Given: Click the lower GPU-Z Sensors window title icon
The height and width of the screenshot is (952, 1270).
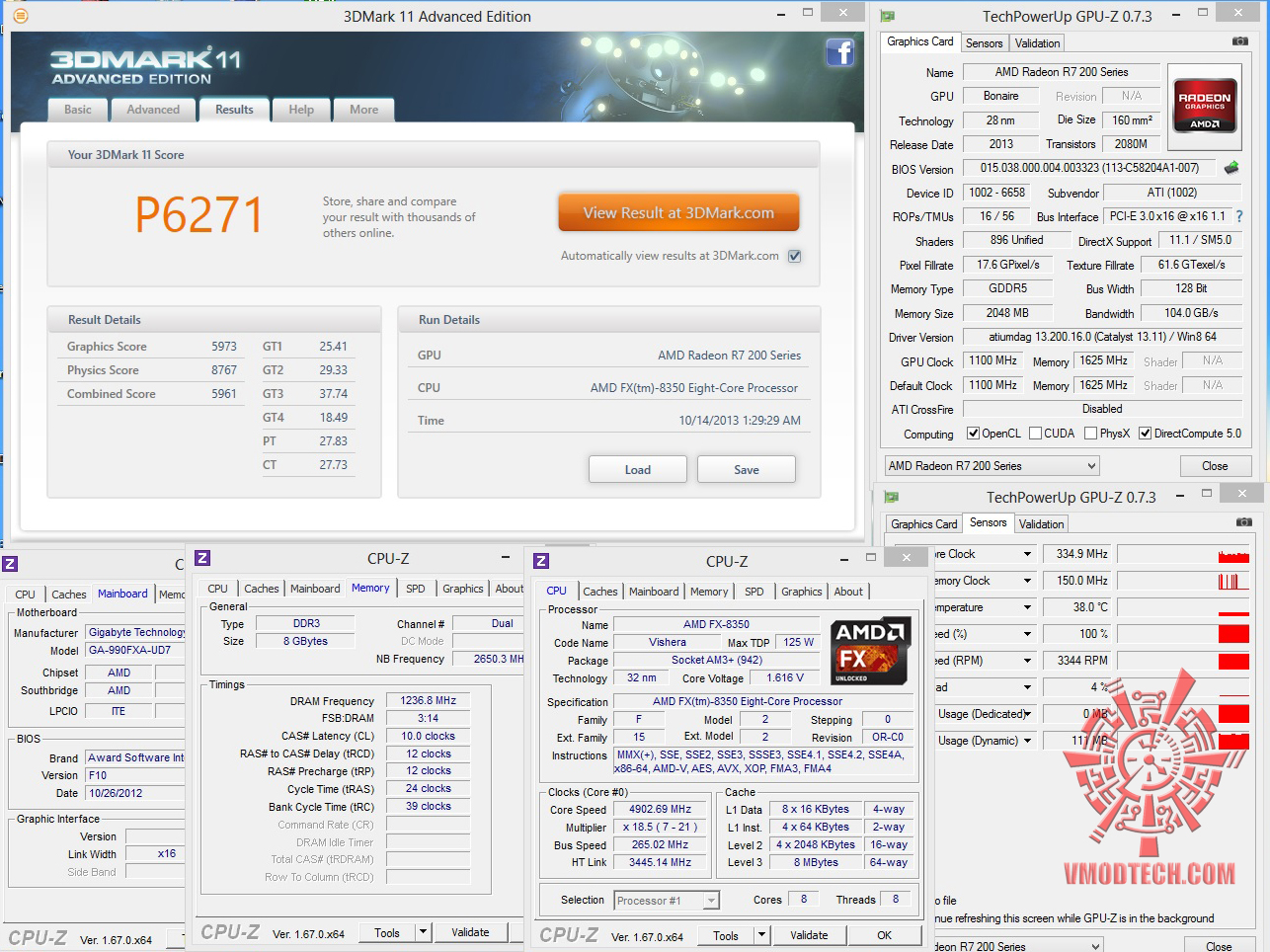Looking at the screenshot, I should 892,497.
